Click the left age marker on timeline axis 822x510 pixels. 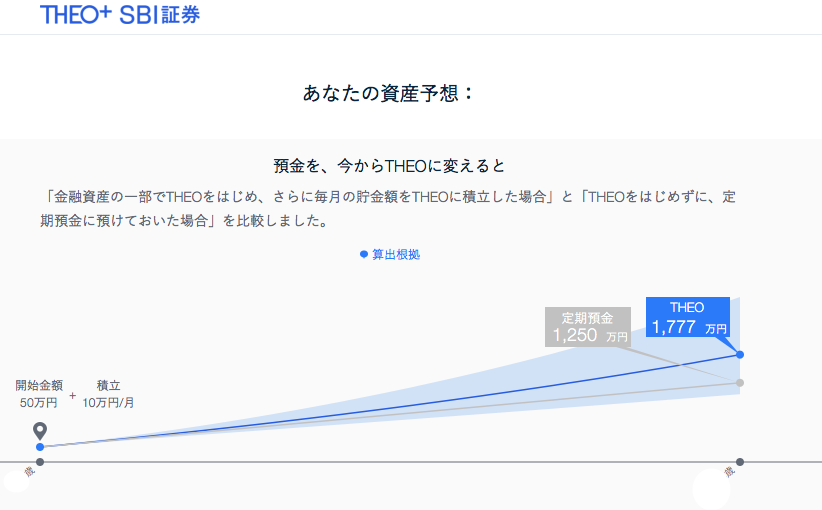click(x=40, y=462)
